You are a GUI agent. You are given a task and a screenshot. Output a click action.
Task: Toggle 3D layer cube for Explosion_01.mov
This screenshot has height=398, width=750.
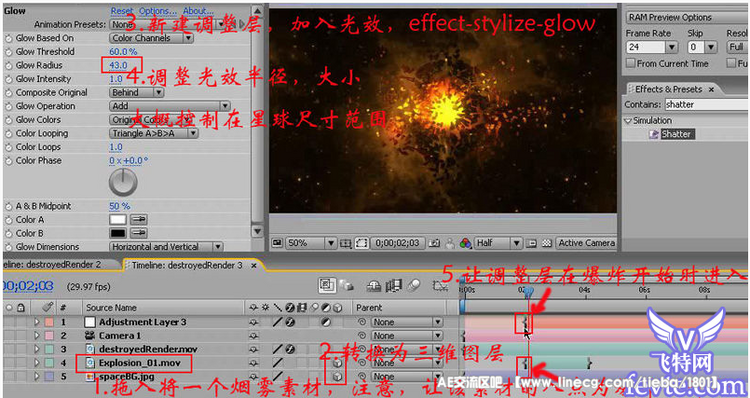[x=338, y=363]
